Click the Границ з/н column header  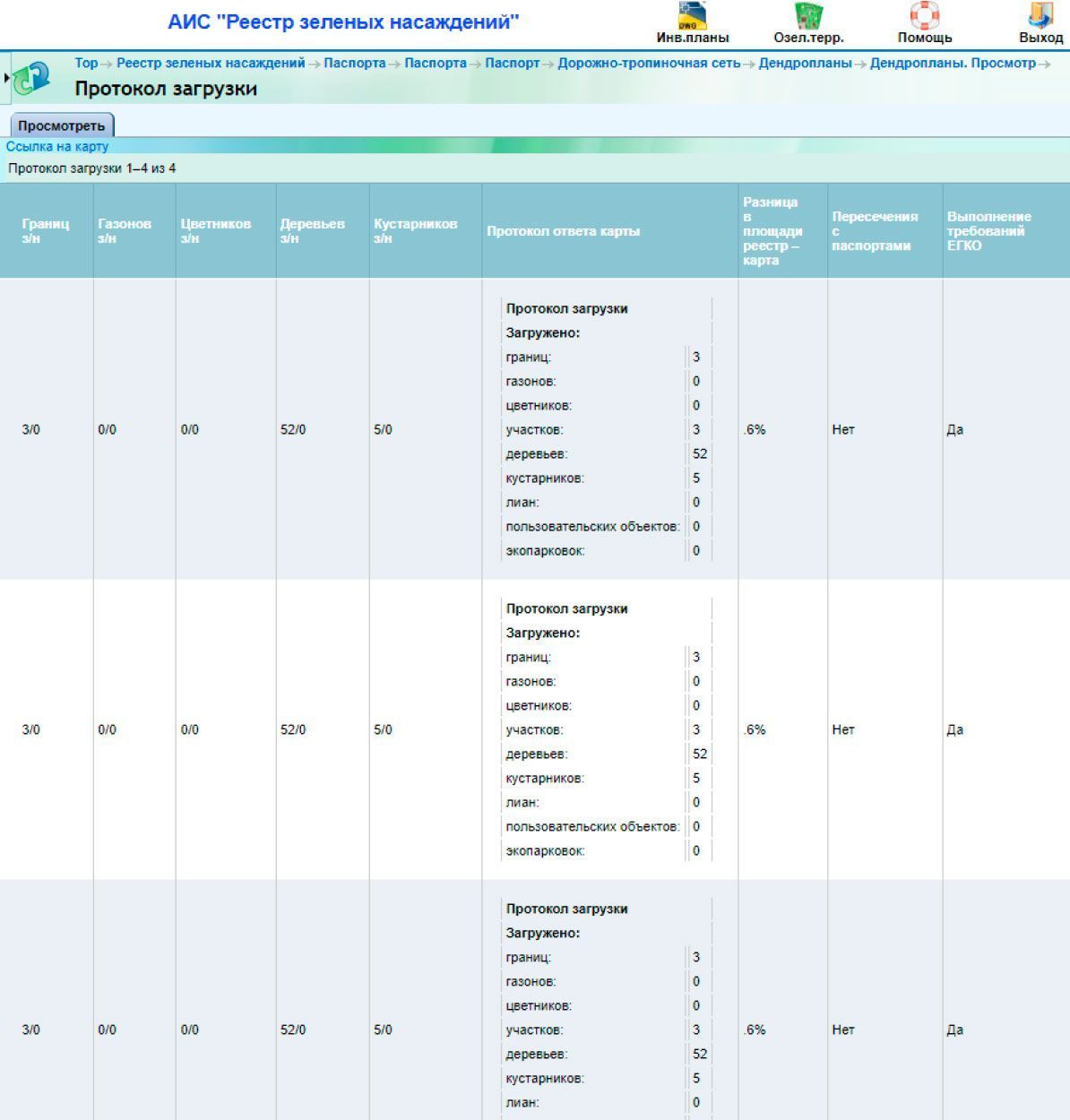click(x=45, y=231)
